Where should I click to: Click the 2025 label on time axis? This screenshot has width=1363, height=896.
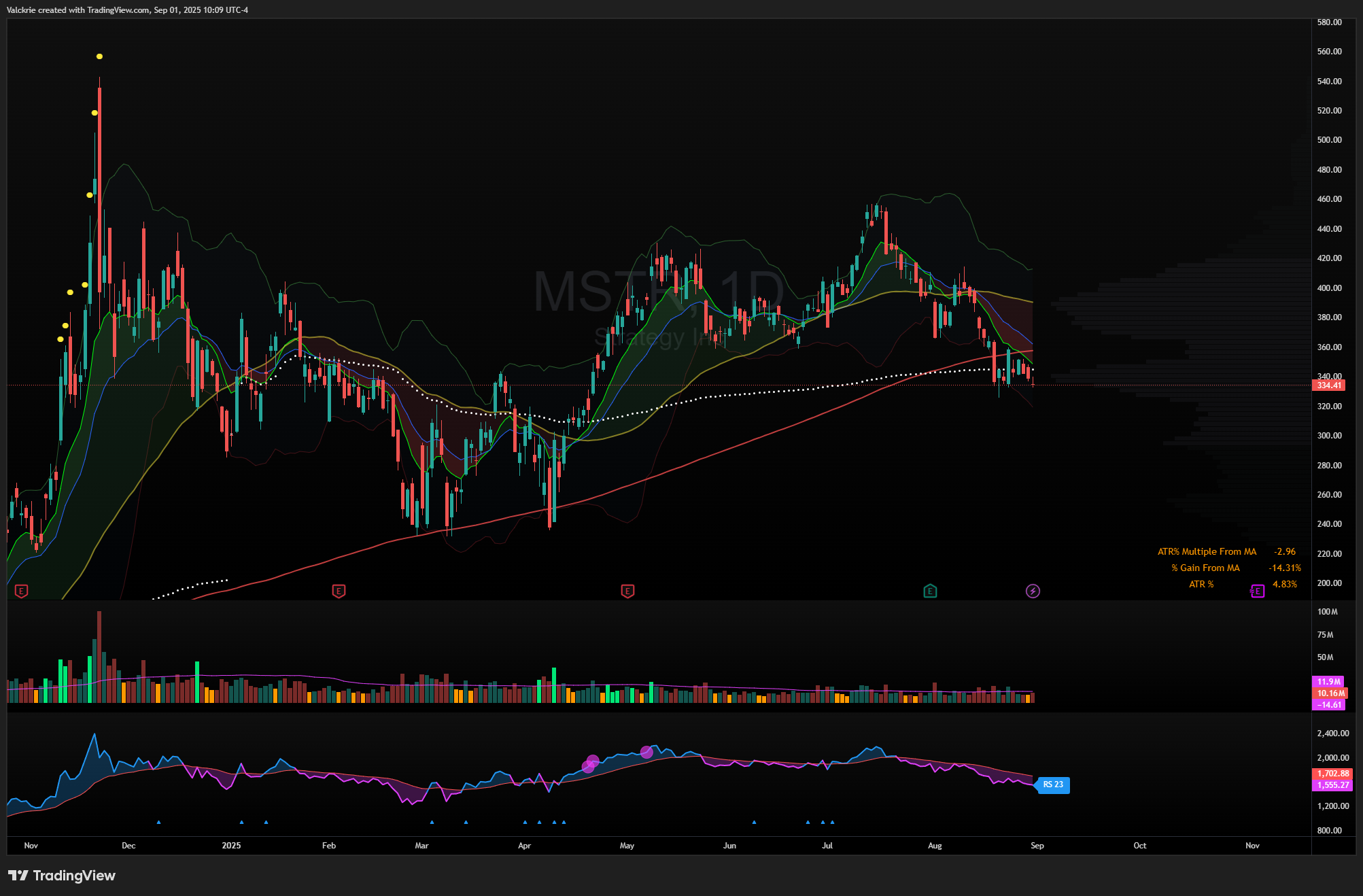click(x=231, y=846)
